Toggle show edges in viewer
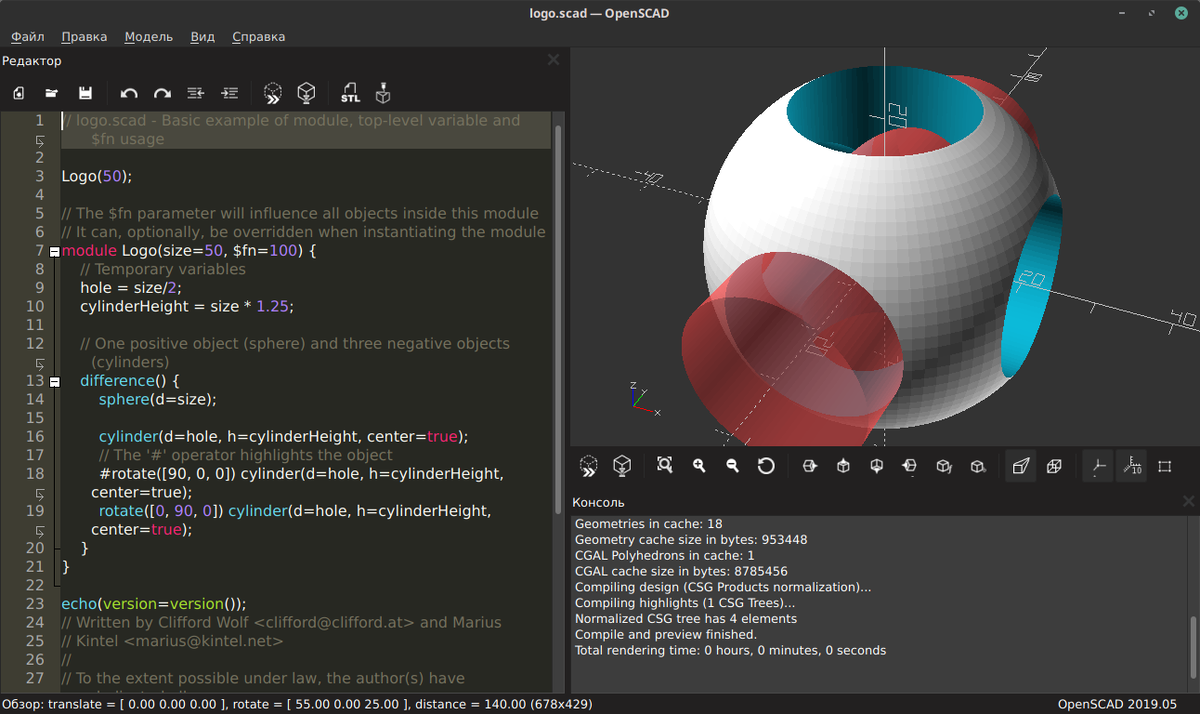The image size is (1200, 714). [x=1165, y=465]
